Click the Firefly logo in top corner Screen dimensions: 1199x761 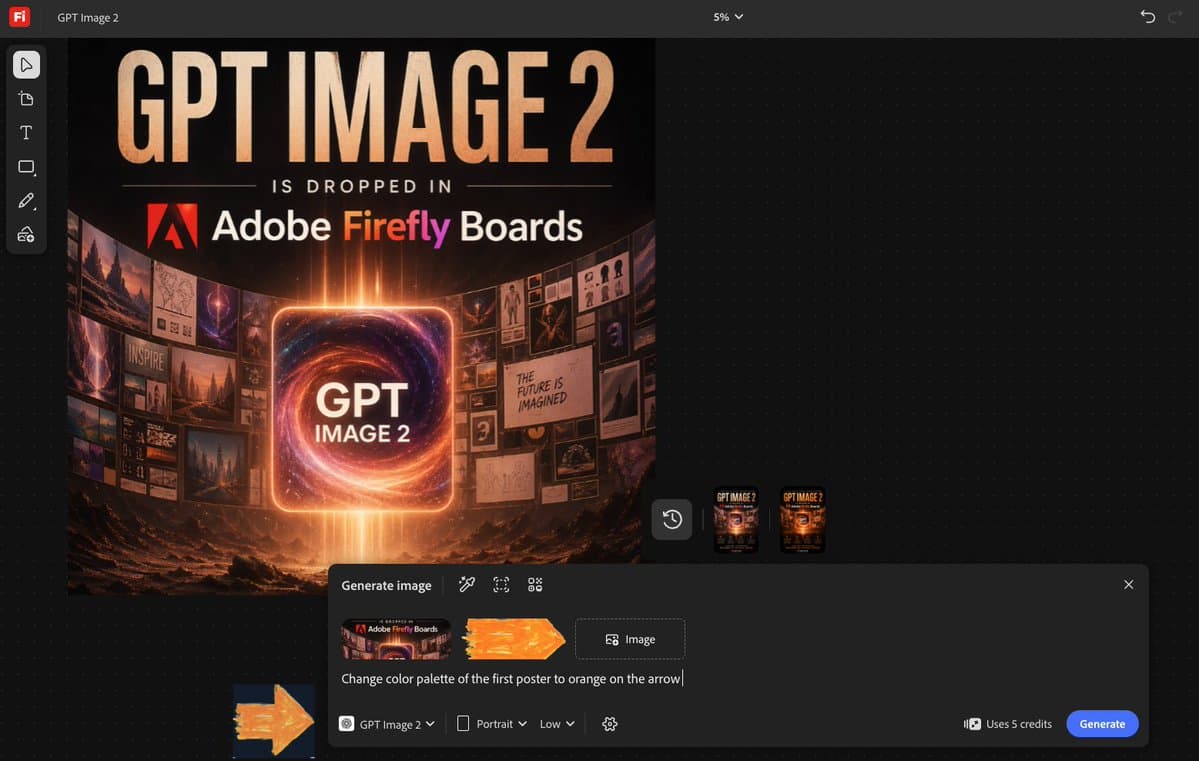(19, 16)
